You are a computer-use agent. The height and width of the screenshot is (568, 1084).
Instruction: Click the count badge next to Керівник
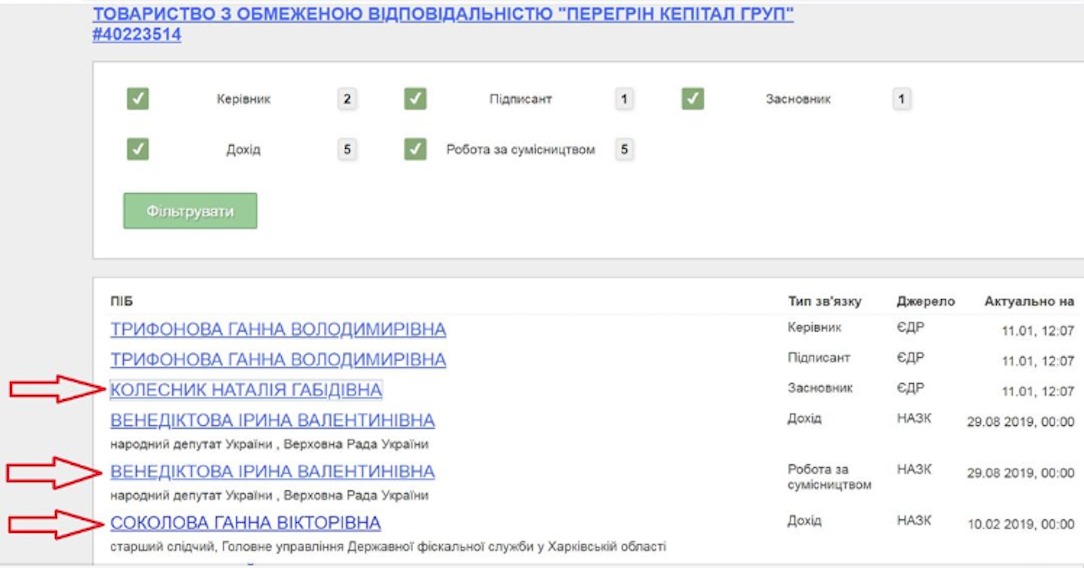tap(347, 99)
